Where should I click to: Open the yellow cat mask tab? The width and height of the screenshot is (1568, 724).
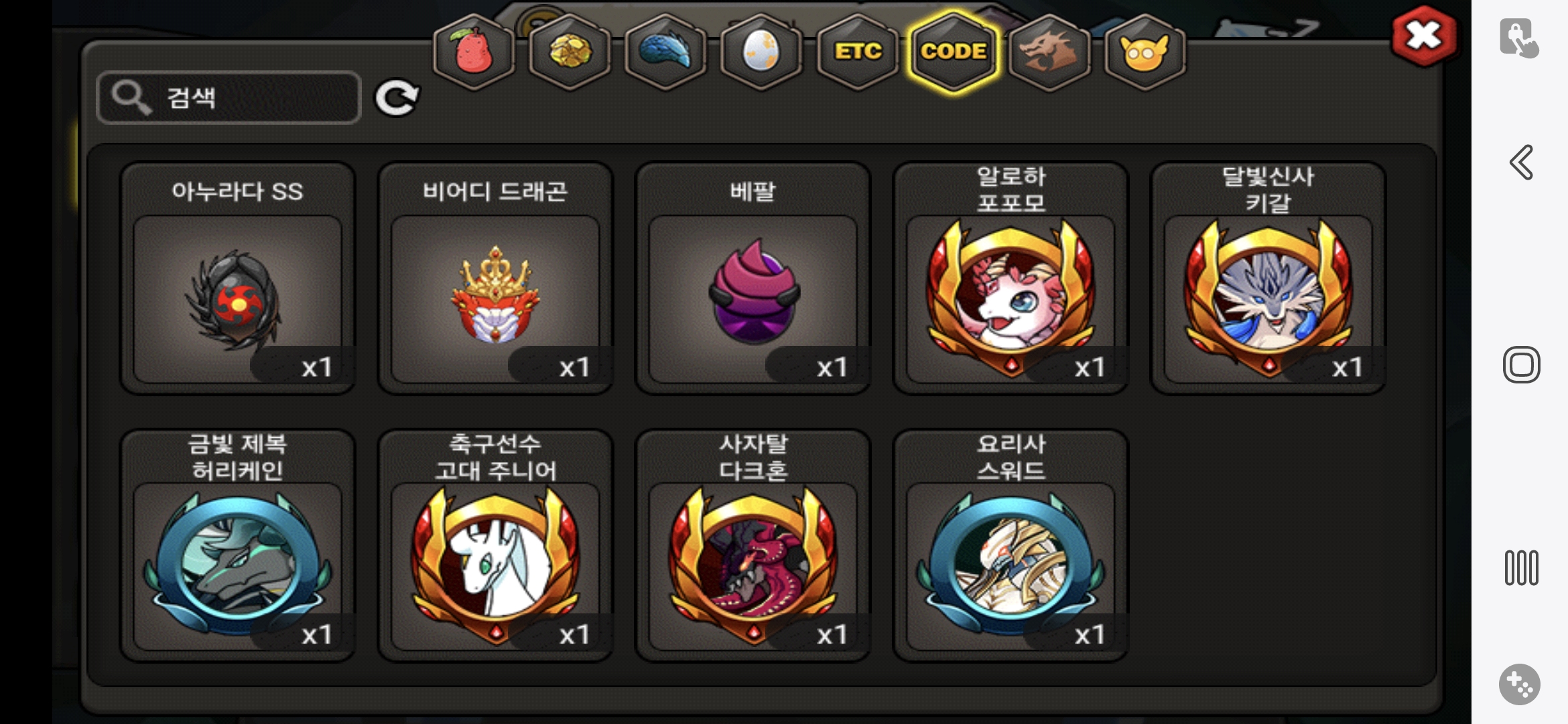pyautogui.click(x=1145, y=52)
